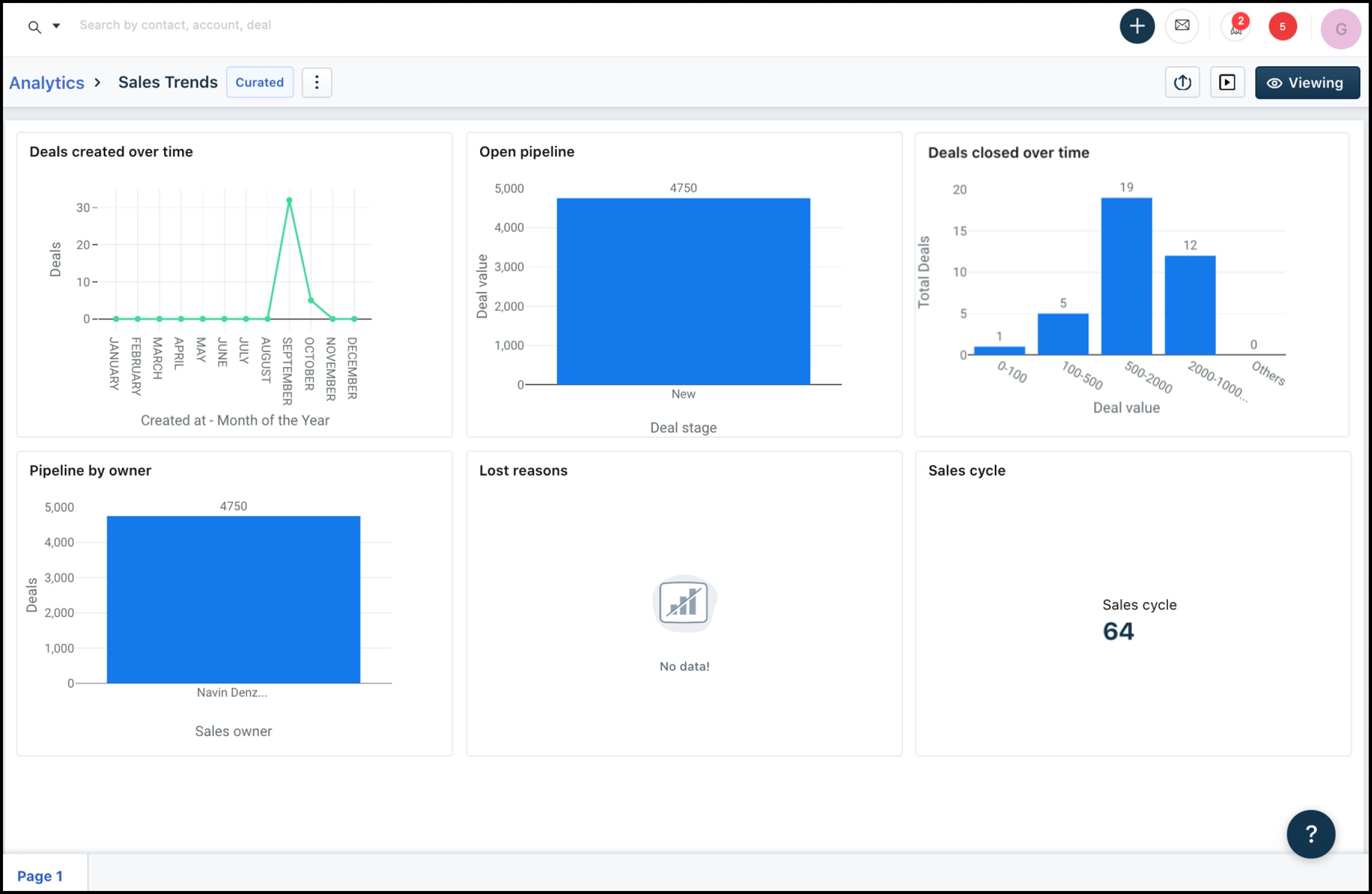Click the 100-500 bar with 5 deals
This screenshot has width=1372, height=894.
(x=1063, y=334)
